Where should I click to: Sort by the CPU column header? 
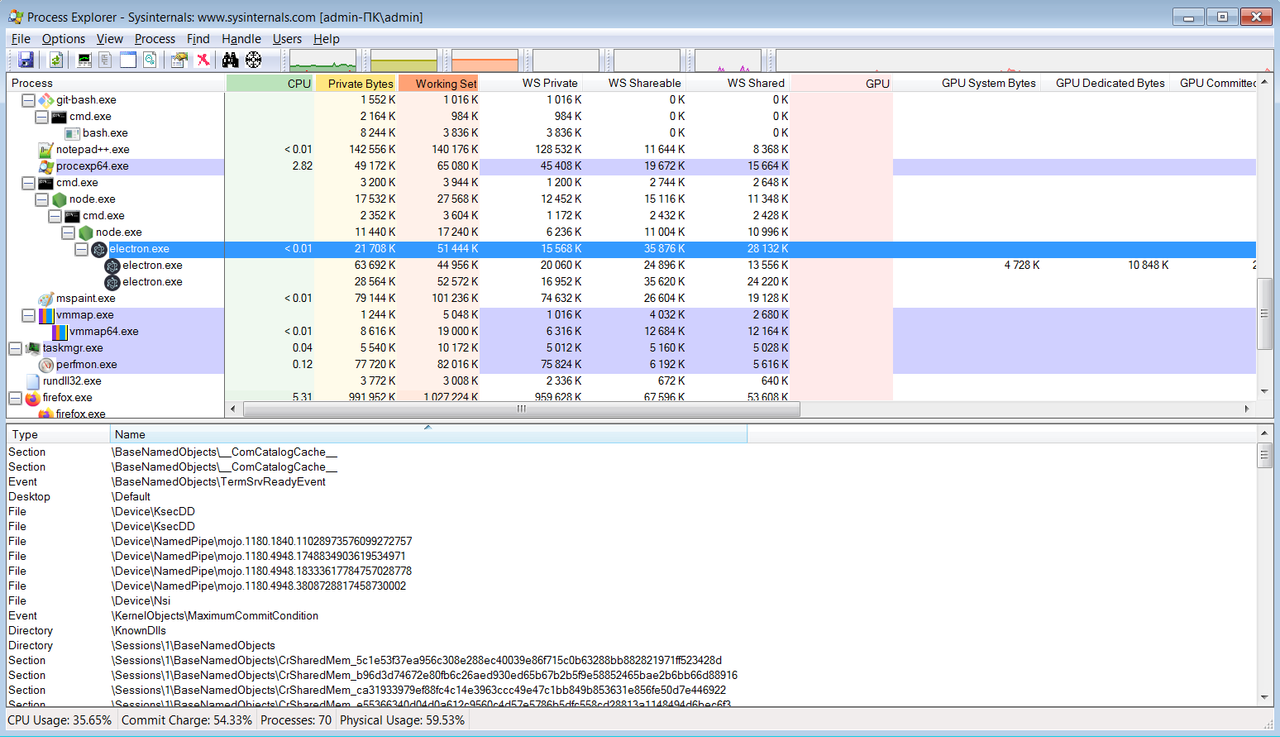(x=271, y=83)
